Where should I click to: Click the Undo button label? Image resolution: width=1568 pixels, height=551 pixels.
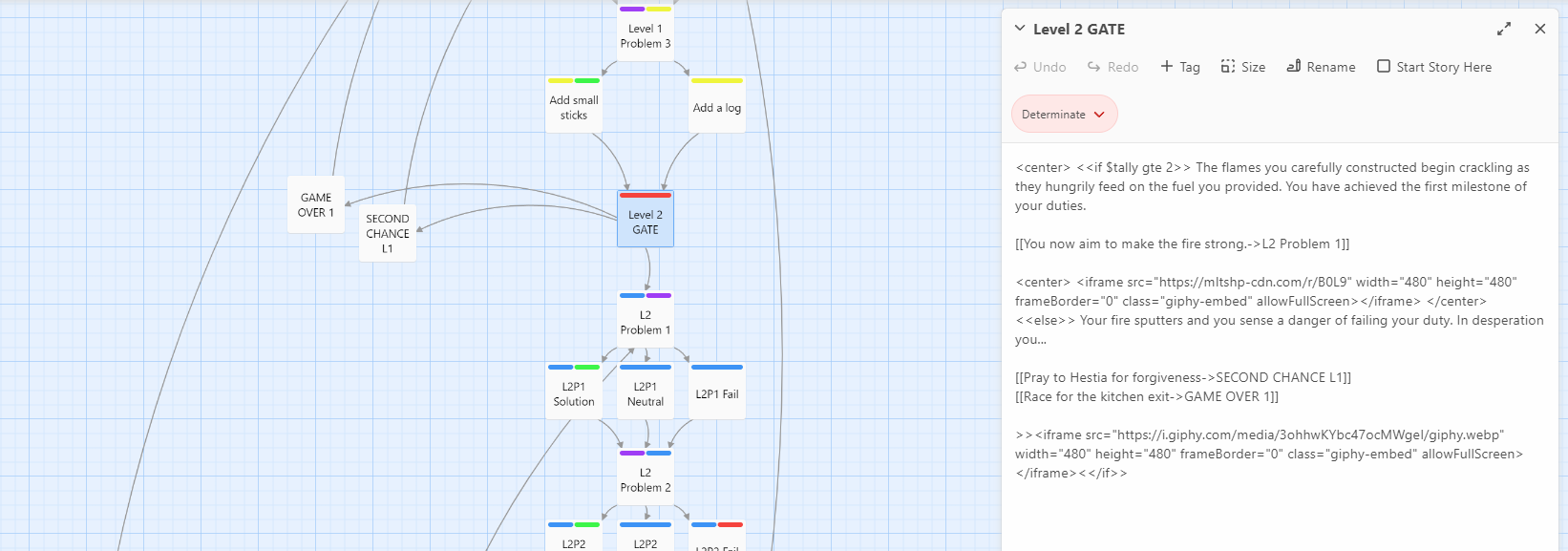coord(1049,67)
